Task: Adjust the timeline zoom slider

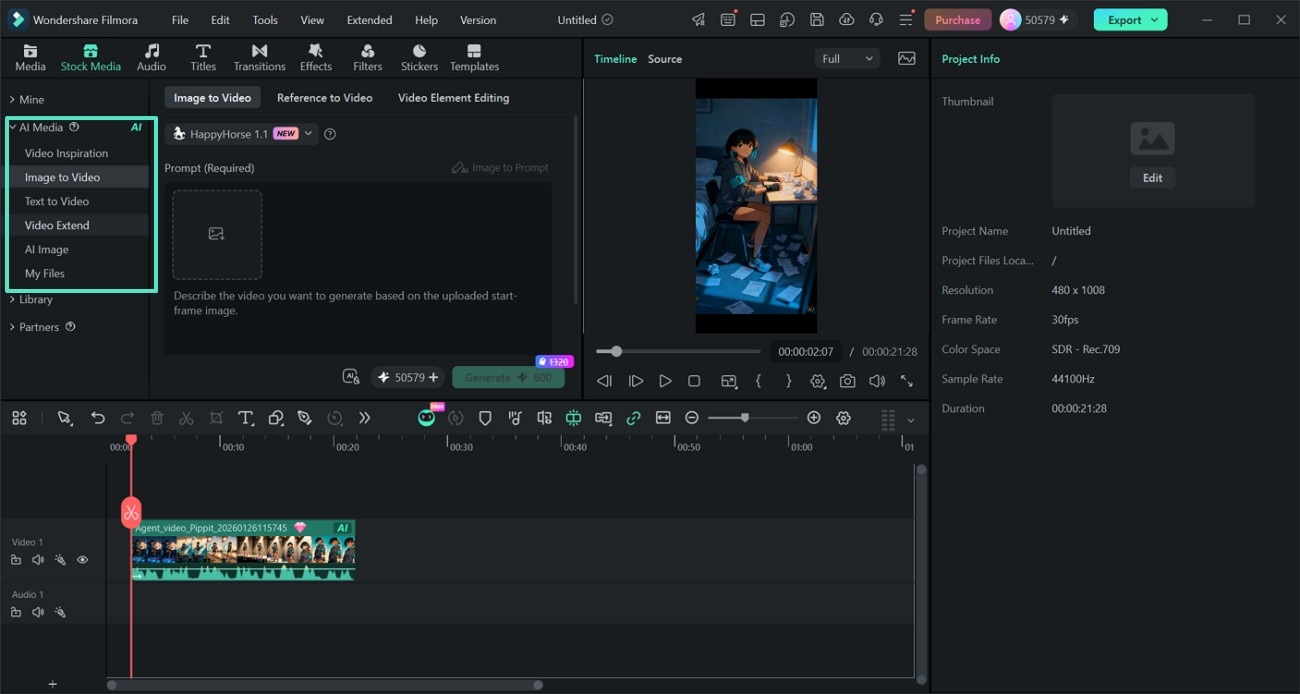Action: click(x=753, y=418)
